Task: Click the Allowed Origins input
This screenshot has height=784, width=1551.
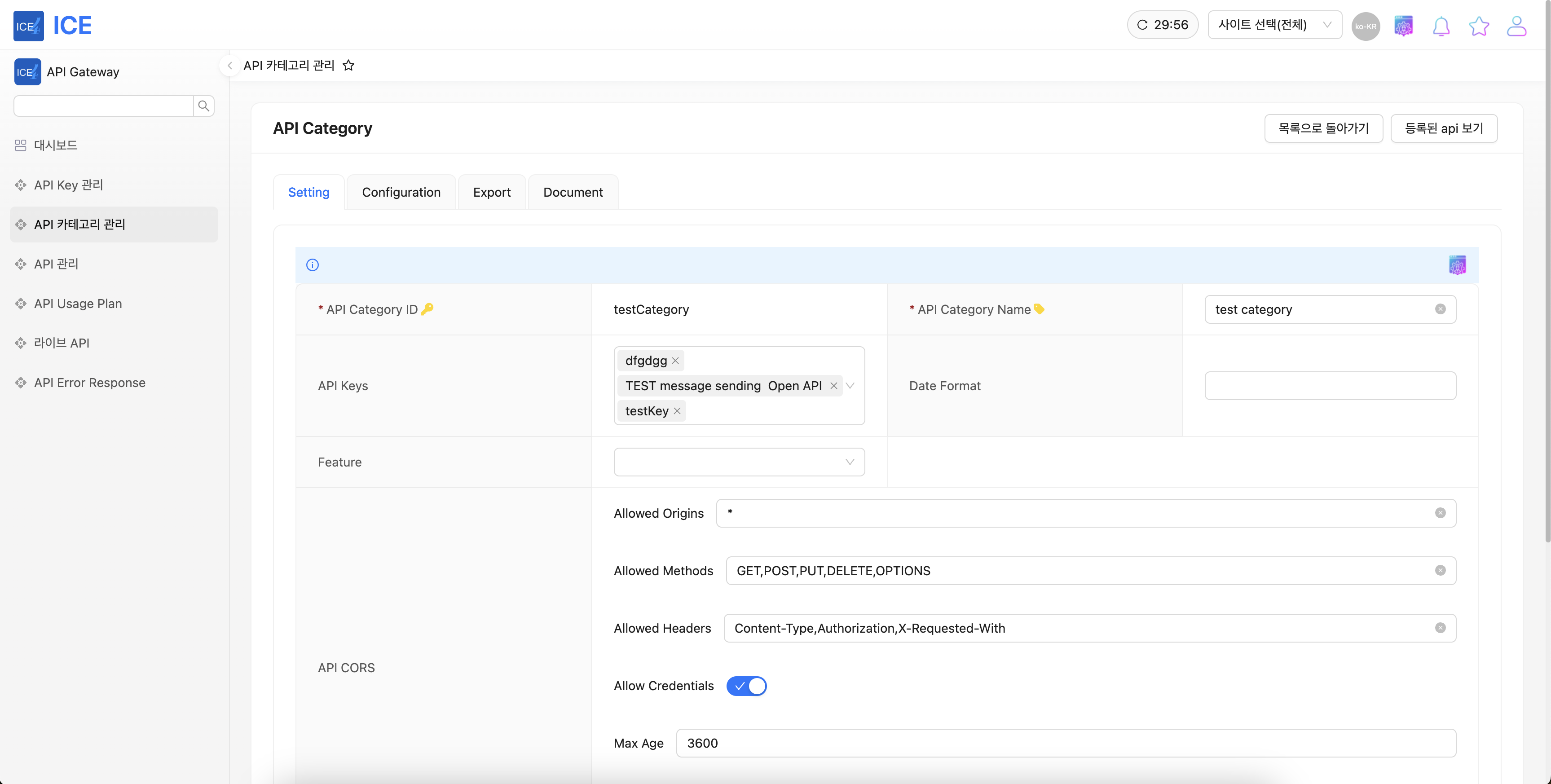Action: (x=1086, y=513)
